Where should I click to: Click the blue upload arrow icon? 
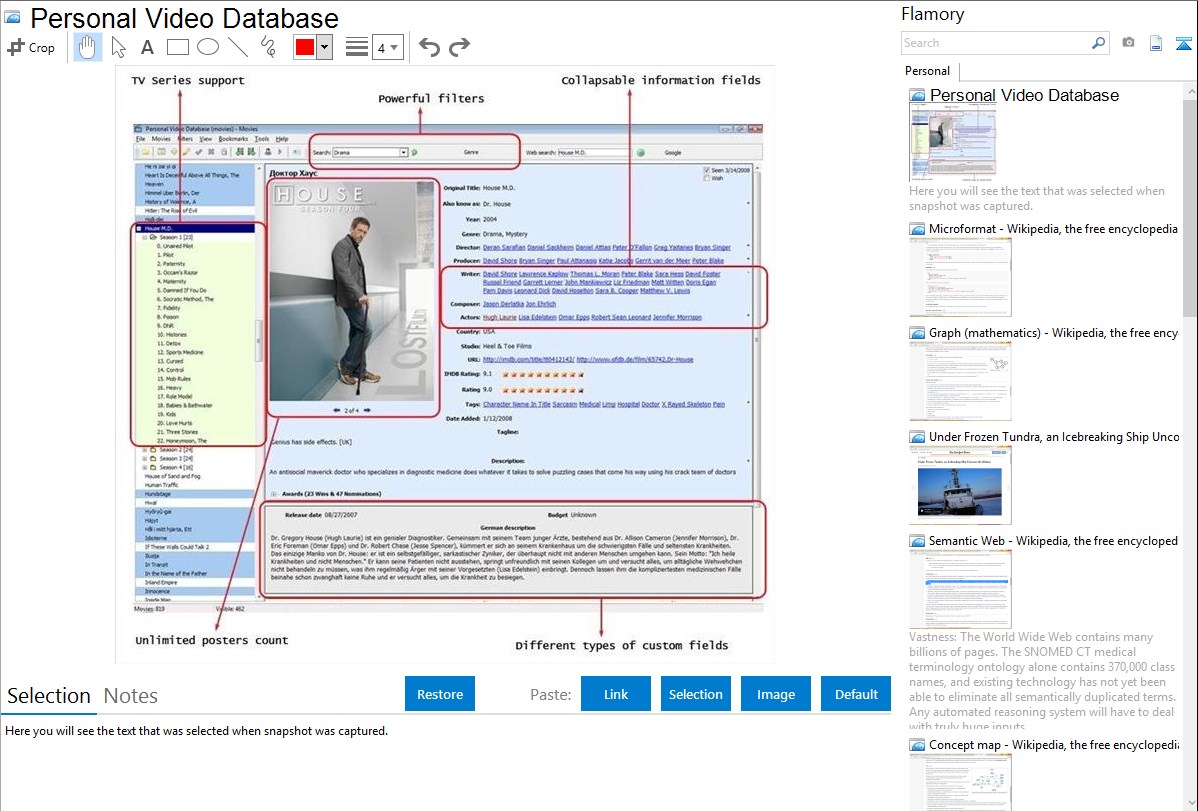[x=1183, y=44]
